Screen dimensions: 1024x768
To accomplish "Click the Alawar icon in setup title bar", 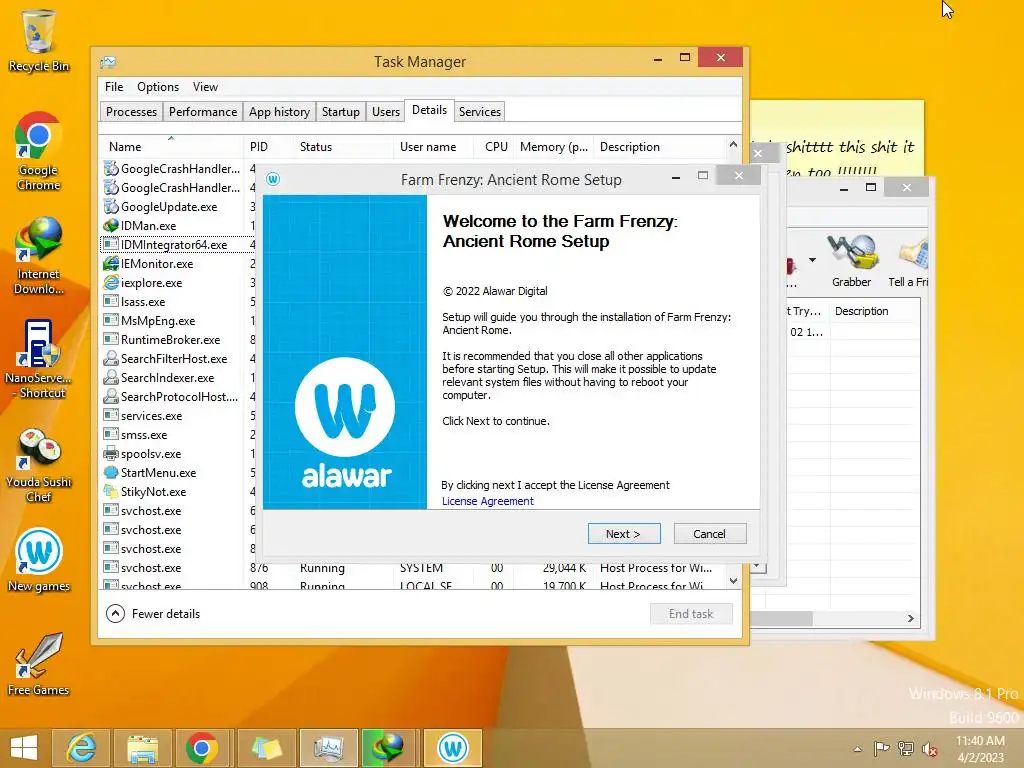I will pyautogui.click(x=273, y=179).
